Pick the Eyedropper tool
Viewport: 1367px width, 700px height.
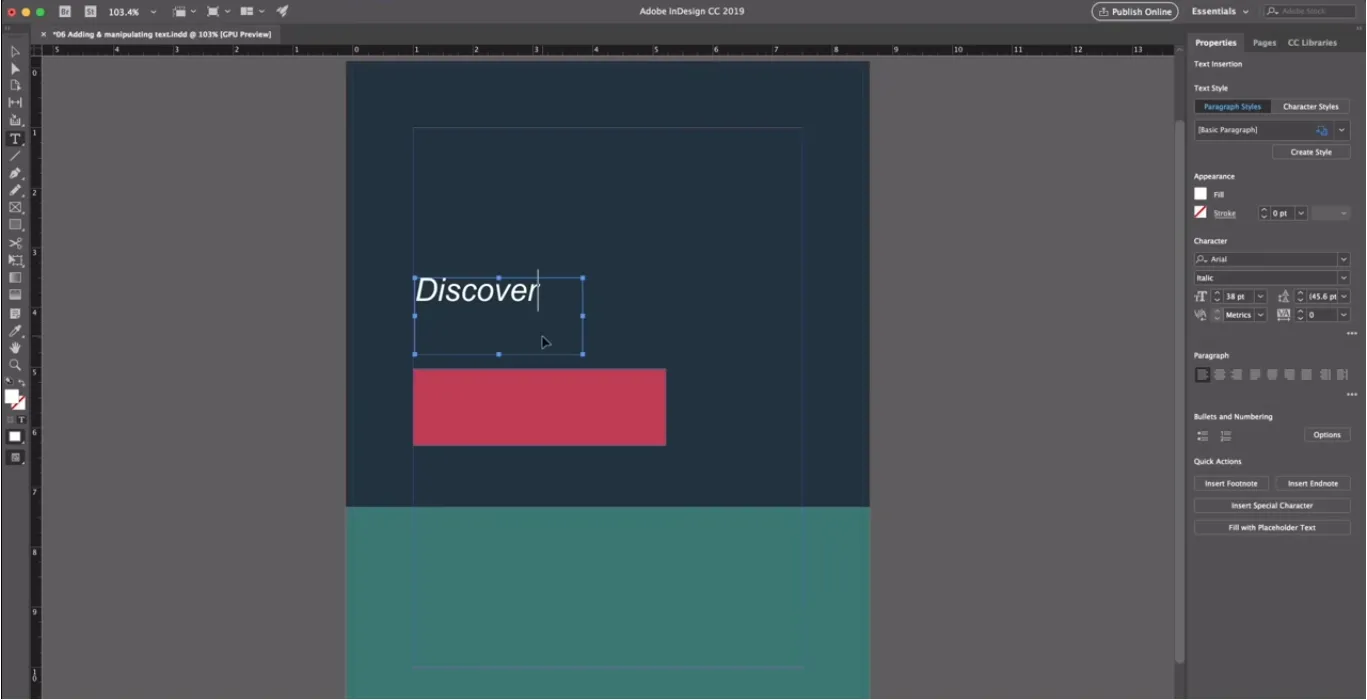coord(15,330)
